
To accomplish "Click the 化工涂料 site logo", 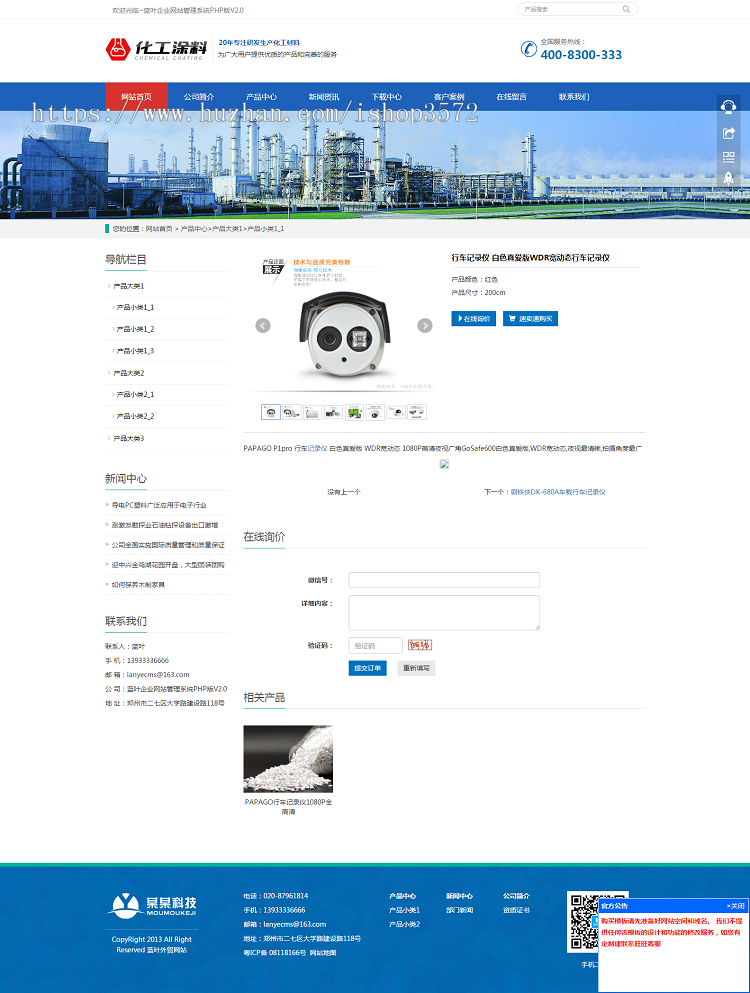I will click(156, 49).
